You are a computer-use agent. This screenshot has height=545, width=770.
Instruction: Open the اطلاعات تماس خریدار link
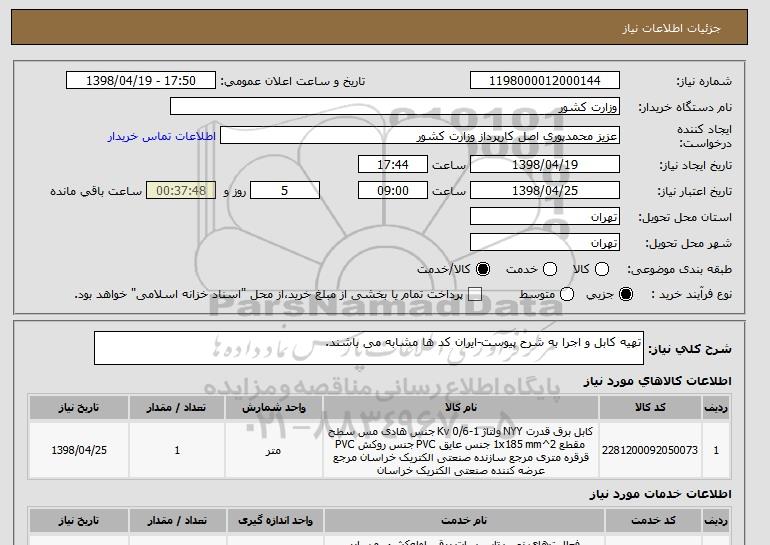pos(162,136)
